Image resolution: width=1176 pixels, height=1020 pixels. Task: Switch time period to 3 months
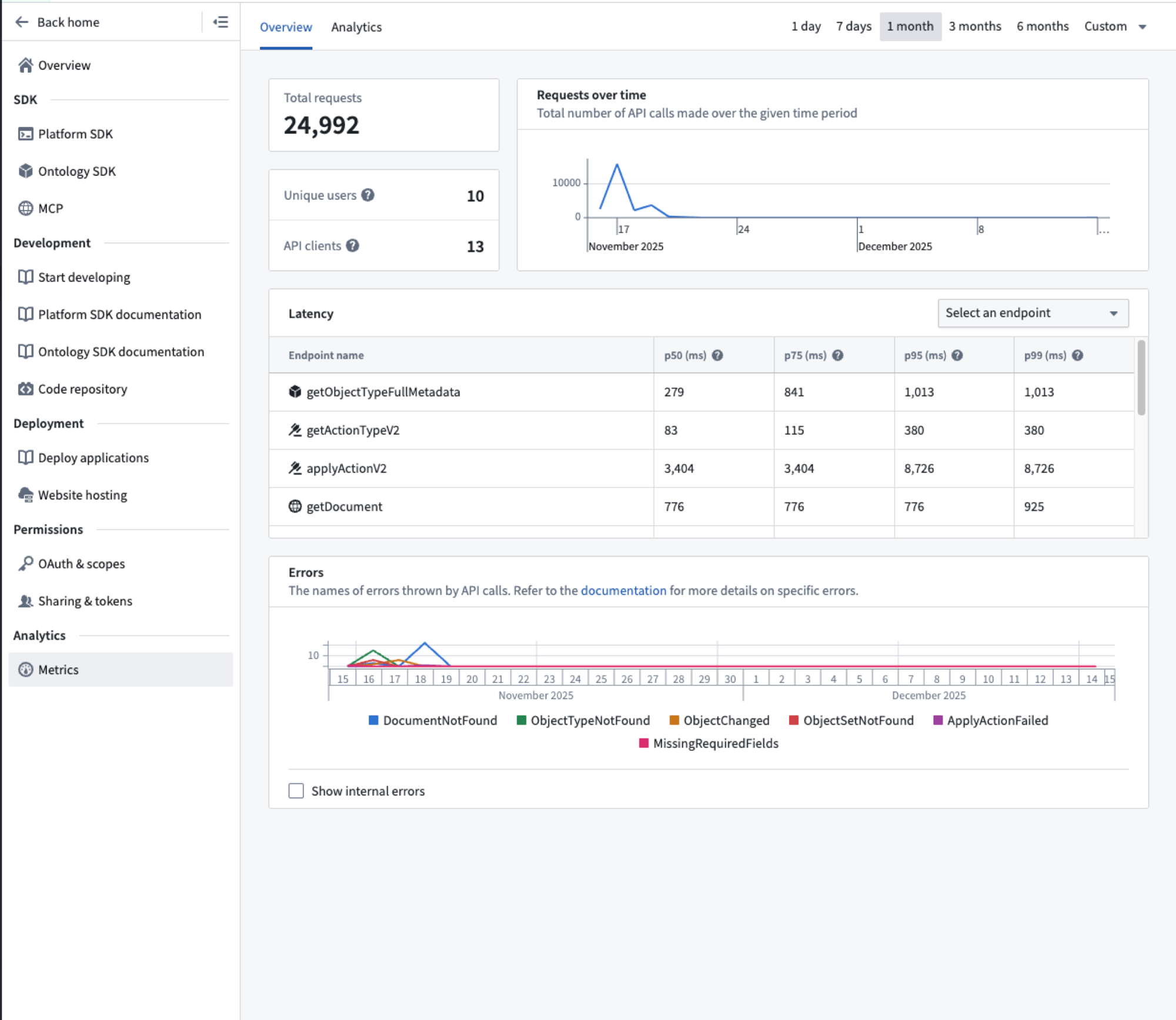click(x=975, y=26)
